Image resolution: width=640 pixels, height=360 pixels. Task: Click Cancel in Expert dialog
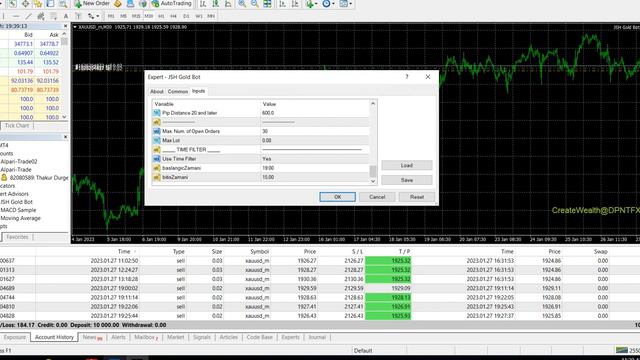[377, 197]
